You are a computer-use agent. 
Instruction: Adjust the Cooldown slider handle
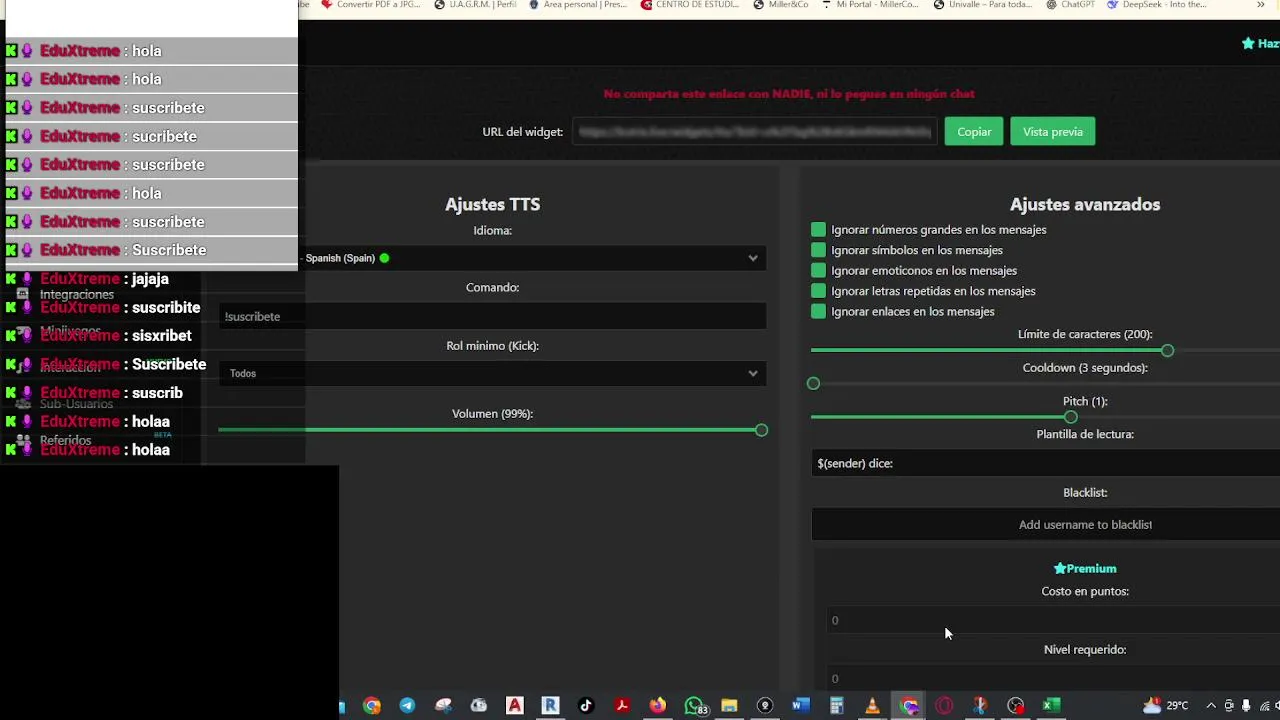point(813,383)
